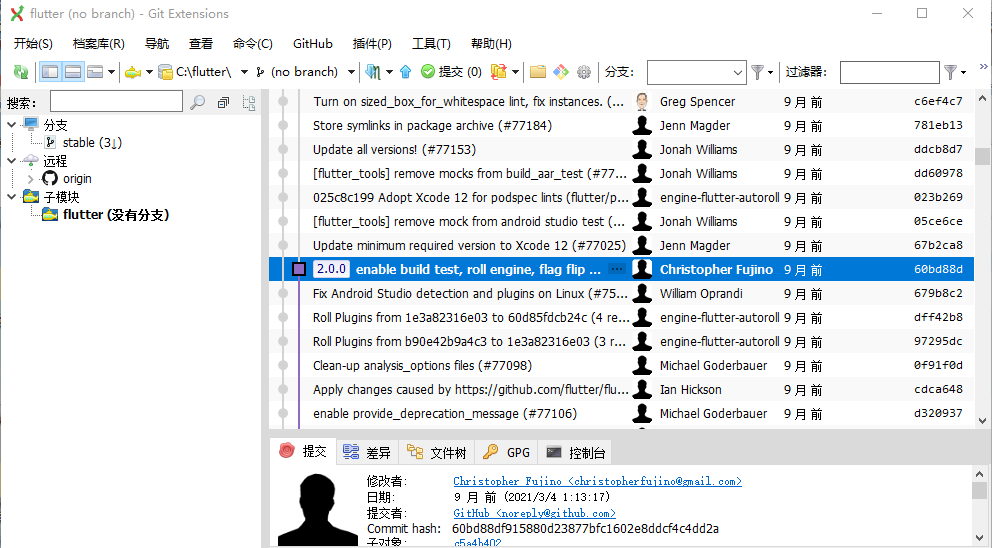Click the magnifier search icon
The image size is (992, 548).
(198, 102)
